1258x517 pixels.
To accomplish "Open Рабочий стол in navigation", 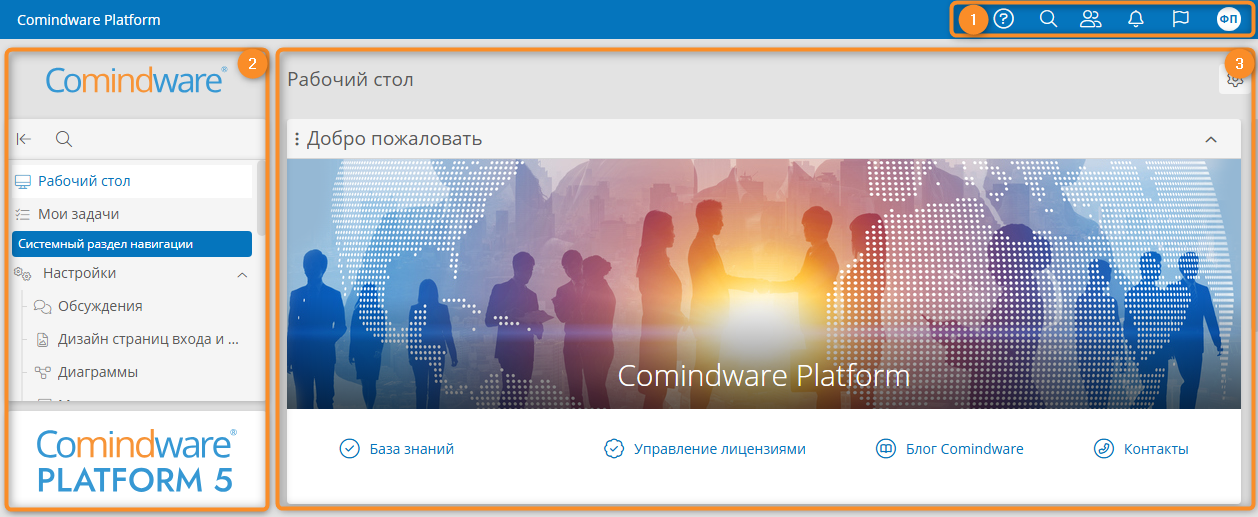I will pos(132,181).
